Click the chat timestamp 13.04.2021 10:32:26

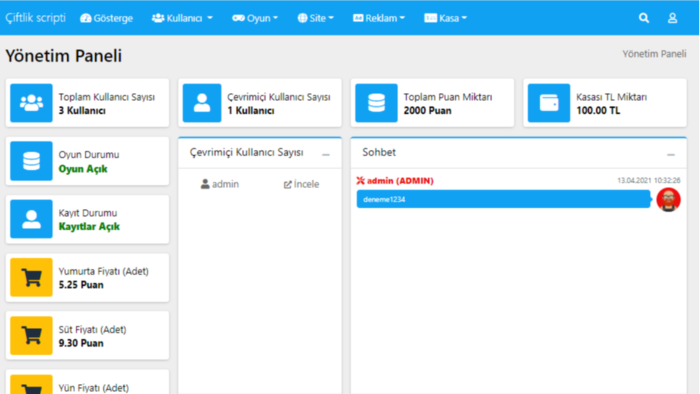(x=649, y=180)
